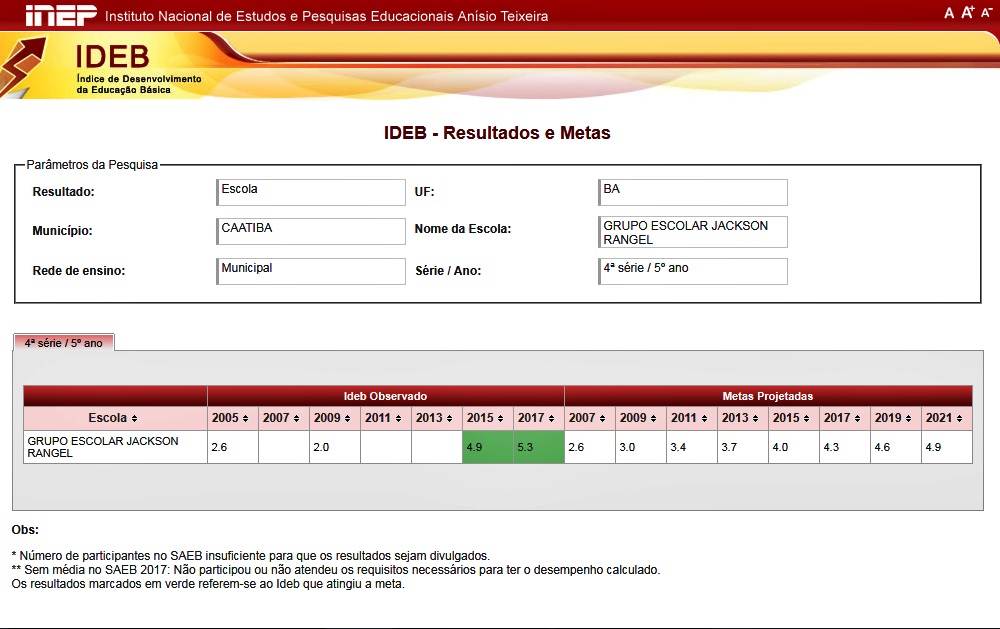Click the green 5.3 cell for 2017

(x=539, y=447)
